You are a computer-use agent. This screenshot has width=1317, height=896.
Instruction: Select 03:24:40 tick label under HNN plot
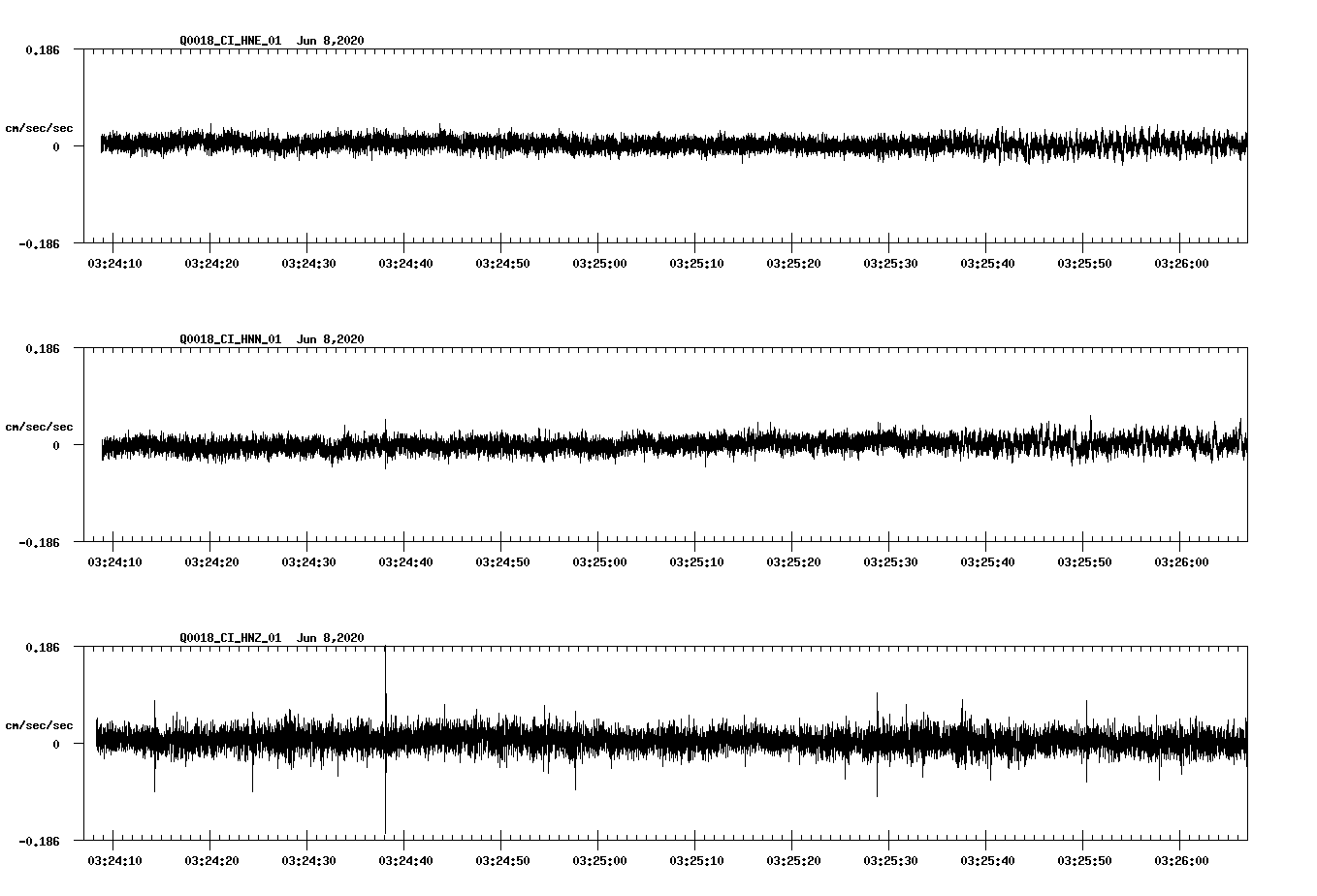(x=405, y=561)
